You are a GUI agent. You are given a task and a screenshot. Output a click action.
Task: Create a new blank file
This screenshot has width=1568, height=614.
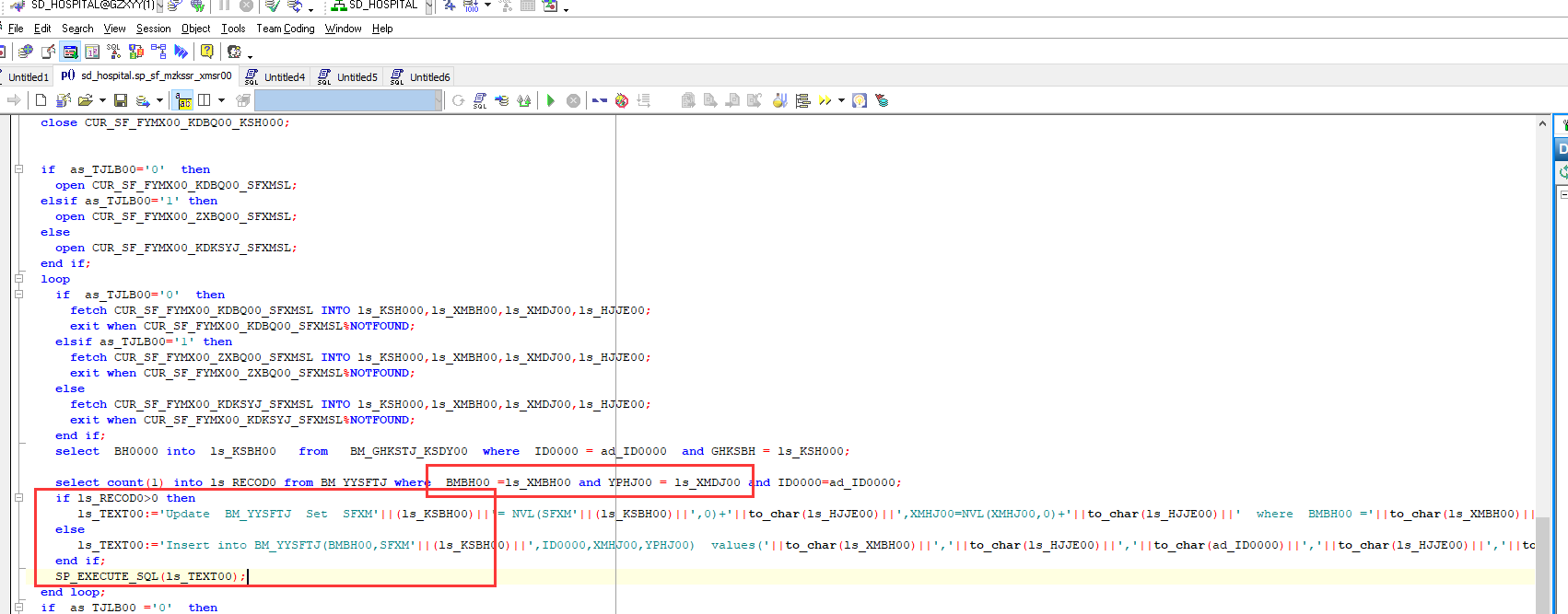(41, 100)
